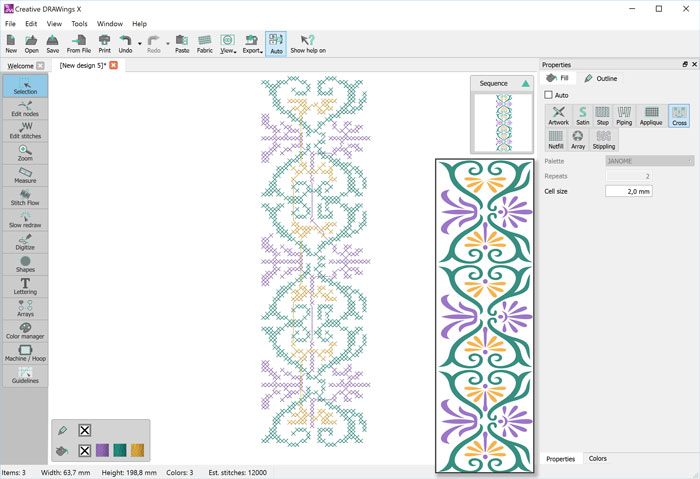700x479 pixels.
Task: Select the Netfill fill type
Action: pyautogui.click(x=556, y=139)
